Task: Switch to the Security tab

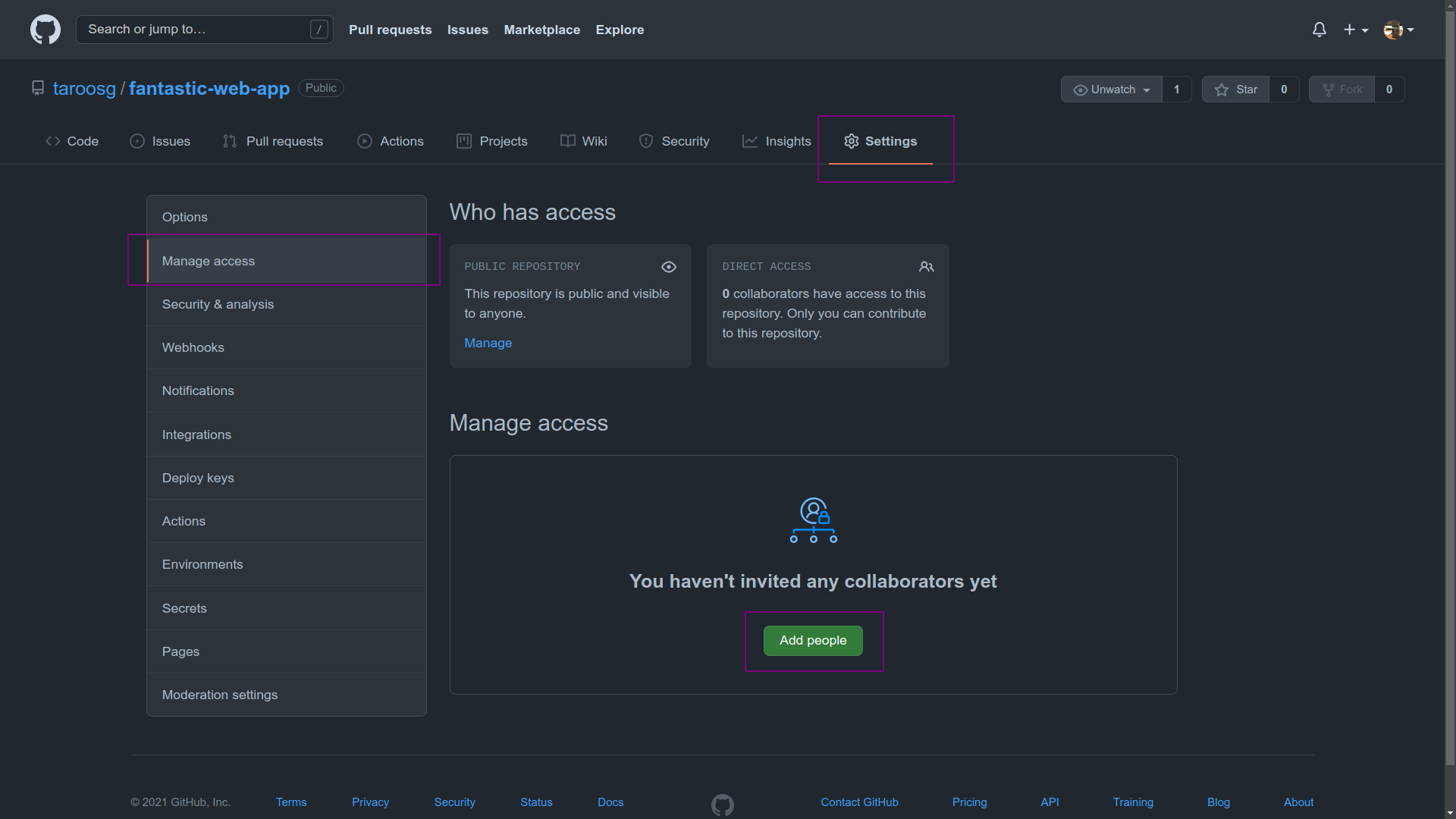Action: 674,141
